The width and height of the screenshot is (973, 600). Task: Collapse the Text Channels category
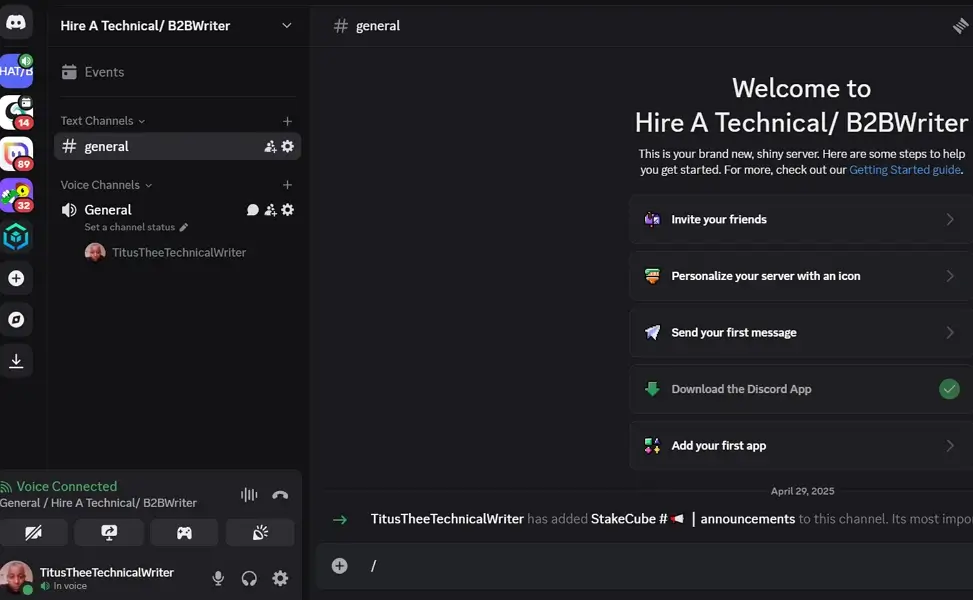(x=102, y=121)
